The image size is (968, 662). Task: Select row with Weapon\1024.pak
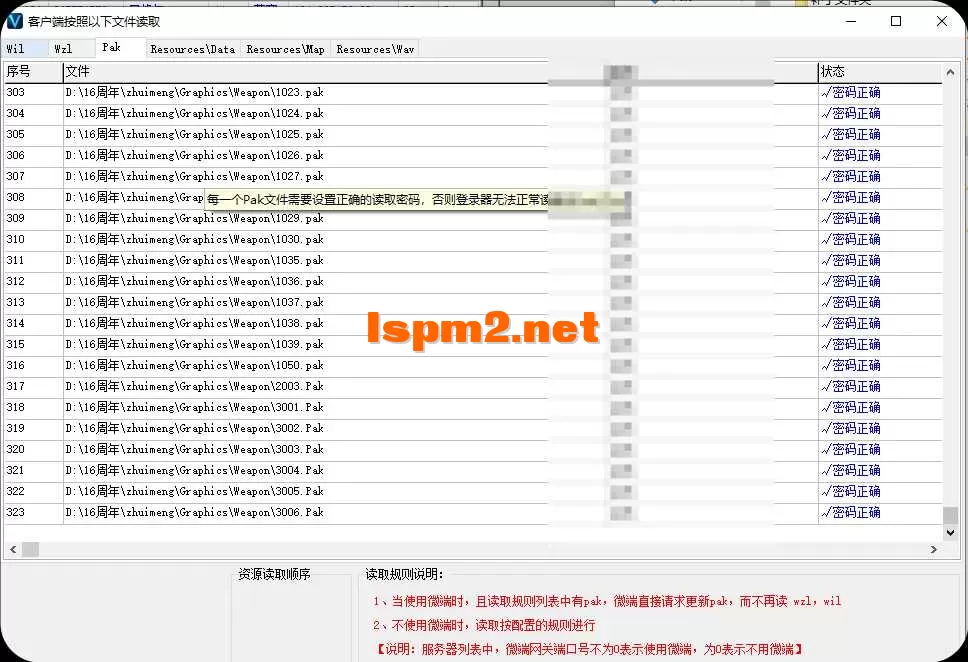coord(474,114)
